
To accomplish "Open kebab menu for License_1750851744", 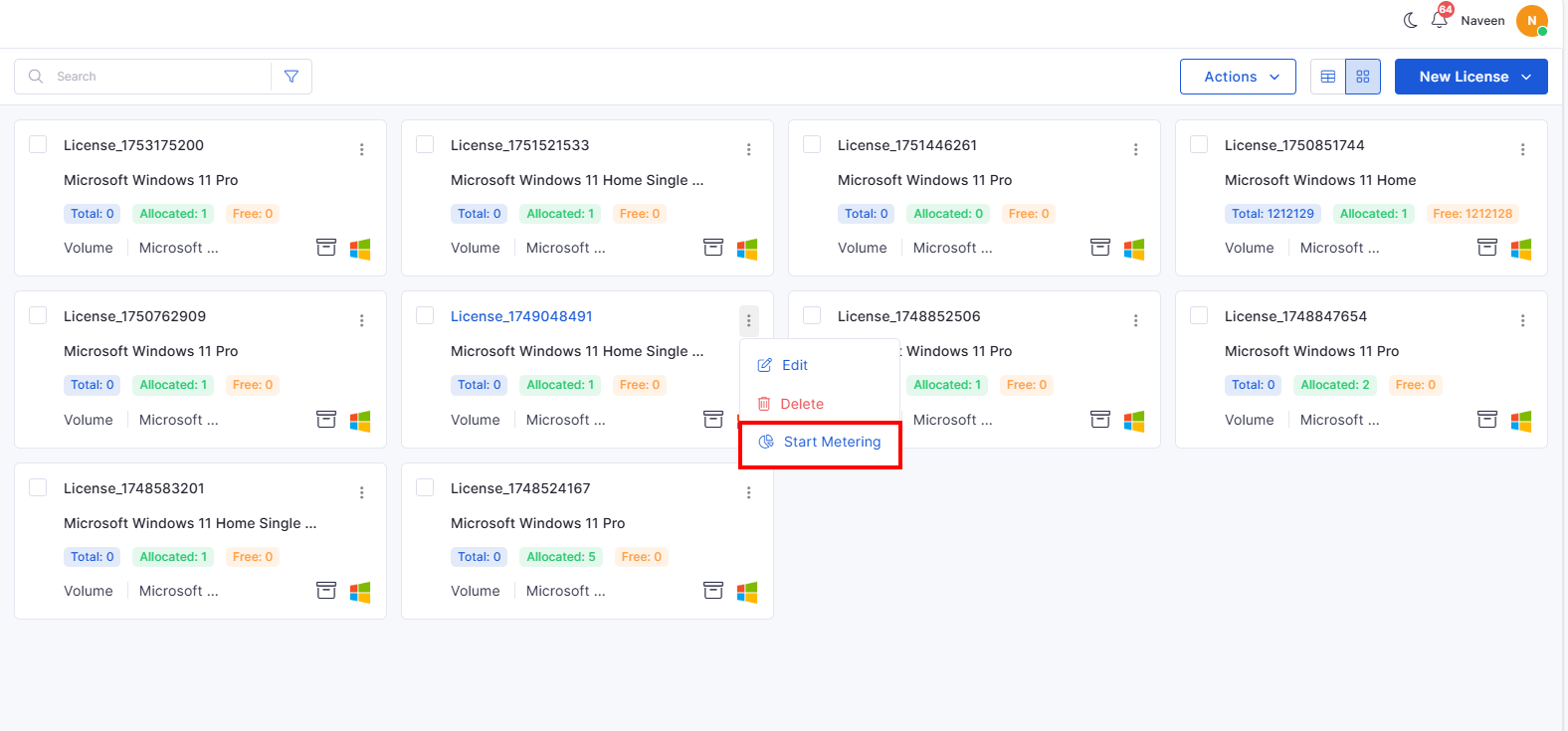I will pyautogui.click(x=1522, y=149).
